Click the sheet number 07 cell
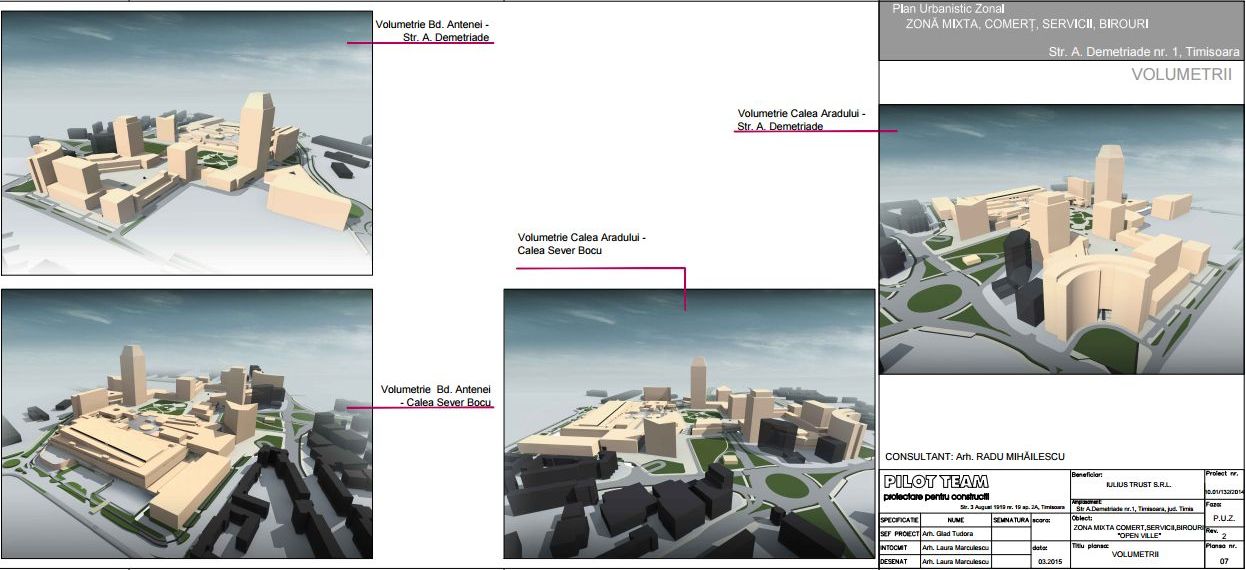The width and height of the screenshot is (1246, 570). (1224, 561)
